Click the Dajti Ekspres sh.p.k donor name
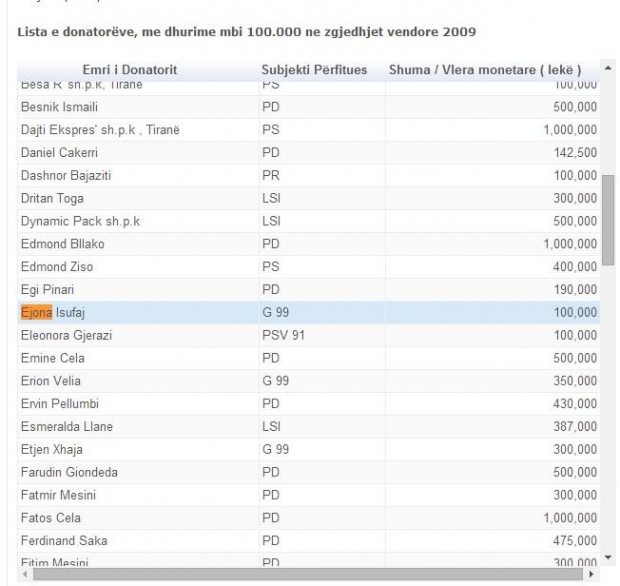This screenshot has height=586, width=620. pyautogui.click(x=101, y=129)
